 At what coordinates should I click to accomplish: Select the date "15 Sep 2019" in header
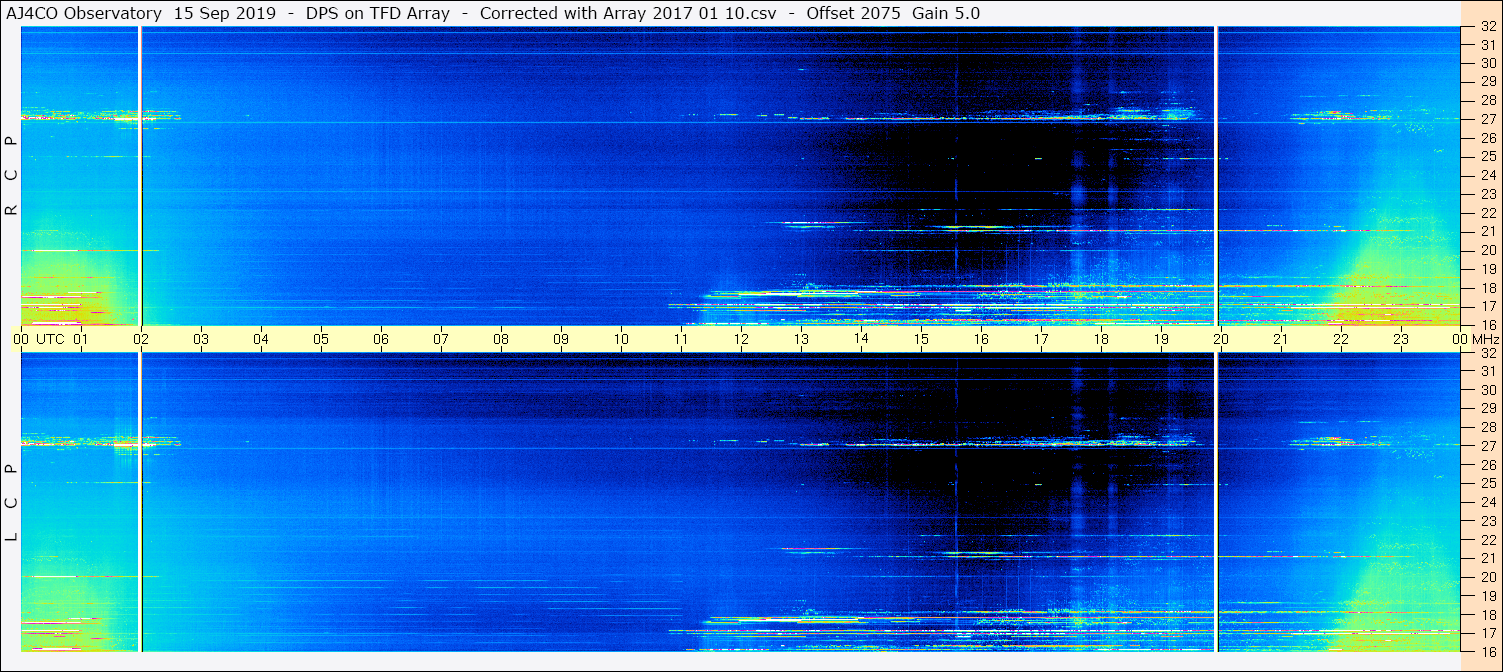[x=226, y=13]
